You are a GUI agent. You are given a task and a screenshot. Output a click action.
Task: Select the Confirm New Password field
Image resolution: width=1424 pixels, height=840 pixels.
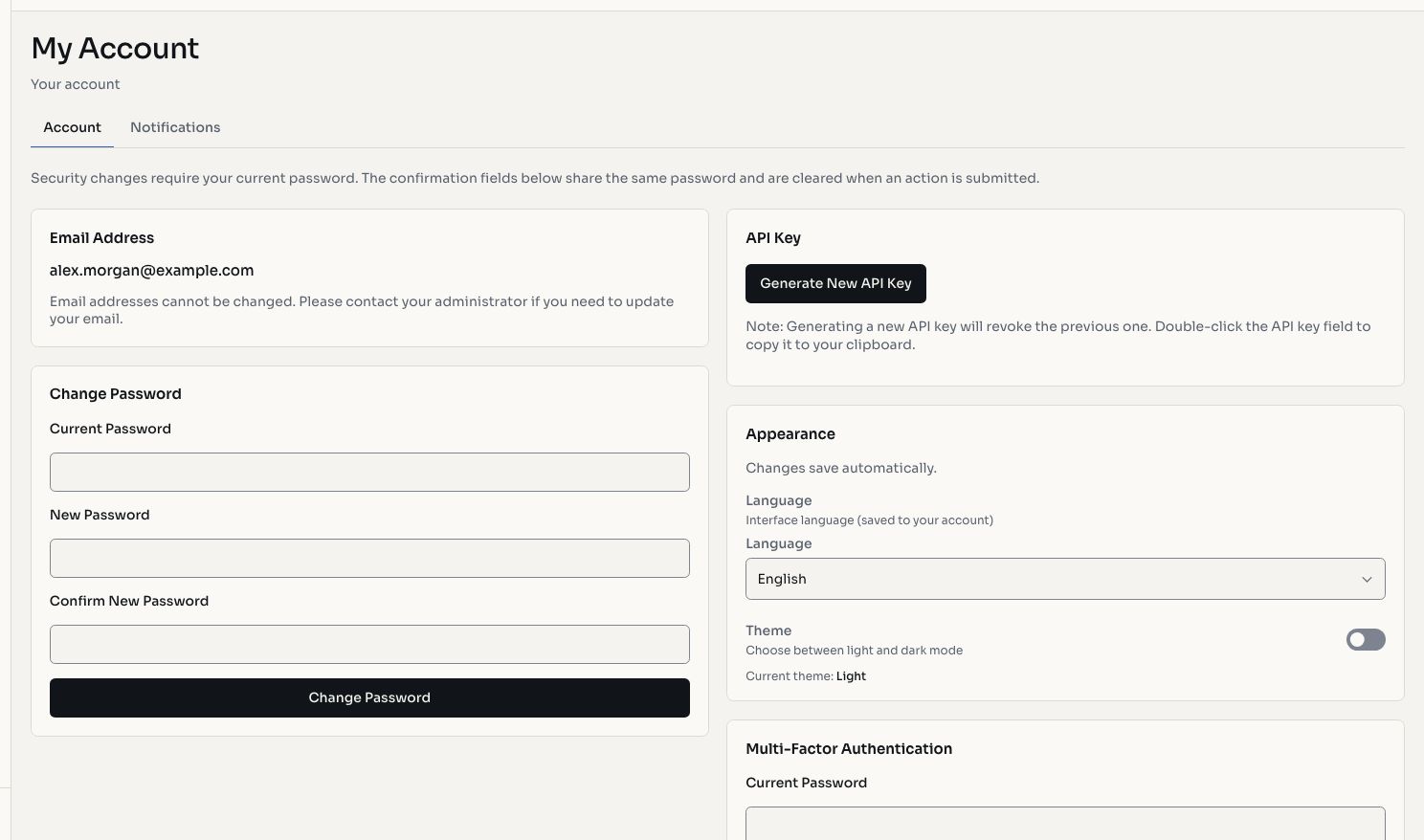click(369, 645)
